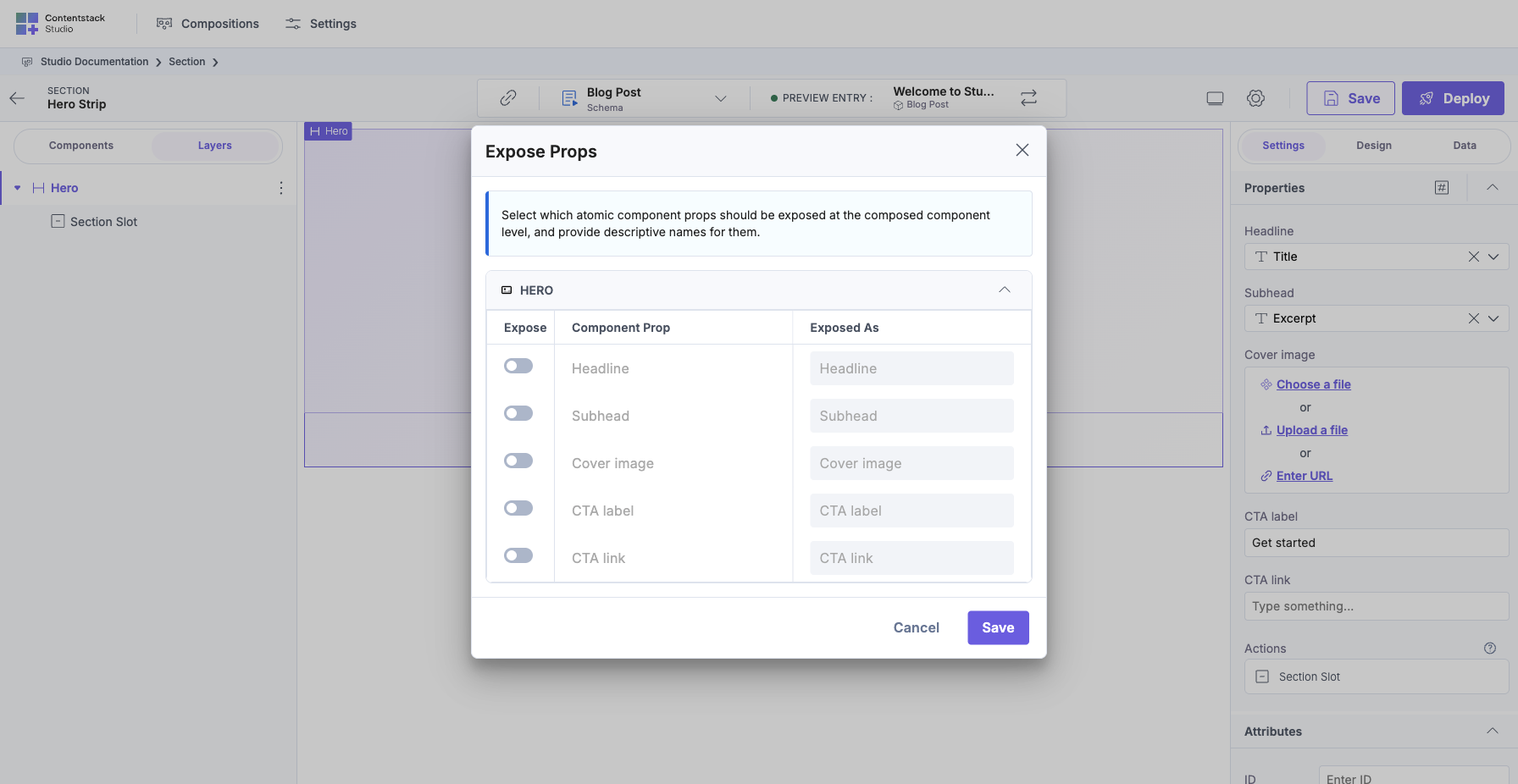Image resolution: width=1518 pixels, height=784 pixels.
Task: Toggle expose for CTA link prop
Action: [518, 555]
